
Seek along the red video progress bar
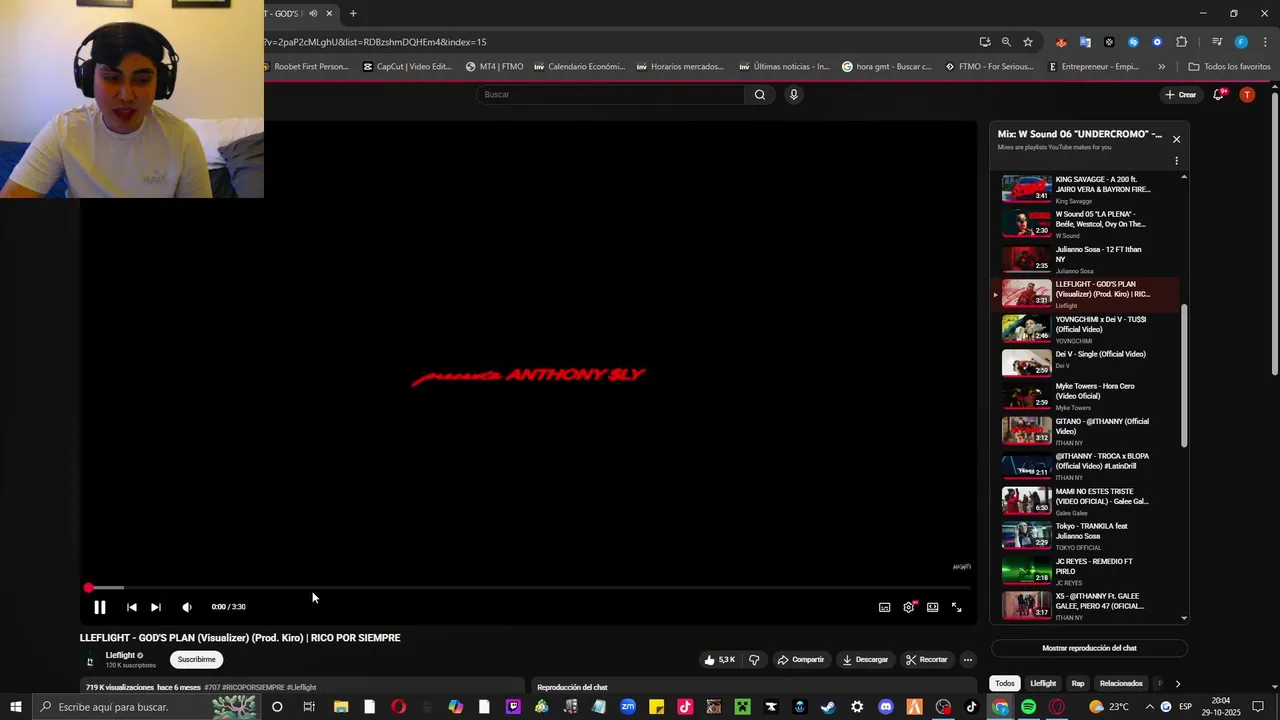tap(528, 588)
